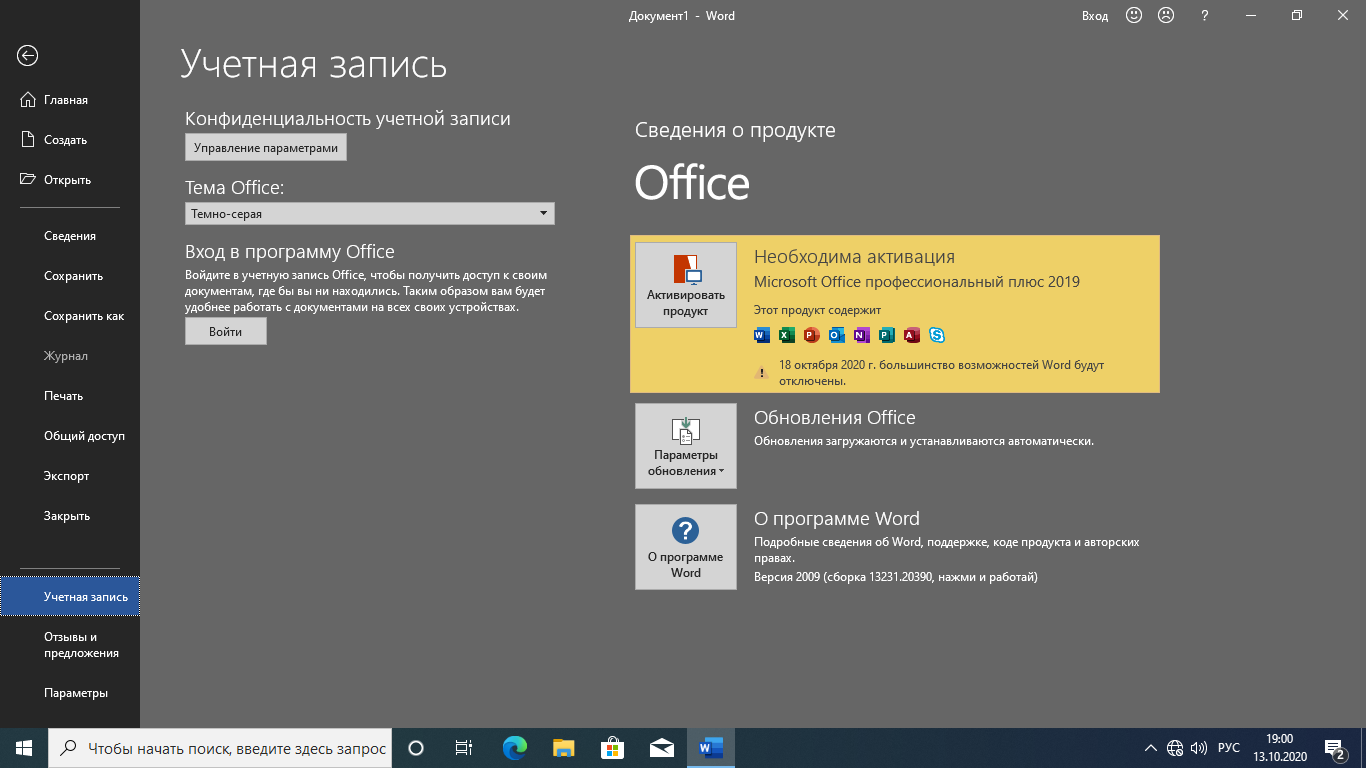Show hidden tray icons chevron
The image size is (1366, 768).
tap(1151, 748)
